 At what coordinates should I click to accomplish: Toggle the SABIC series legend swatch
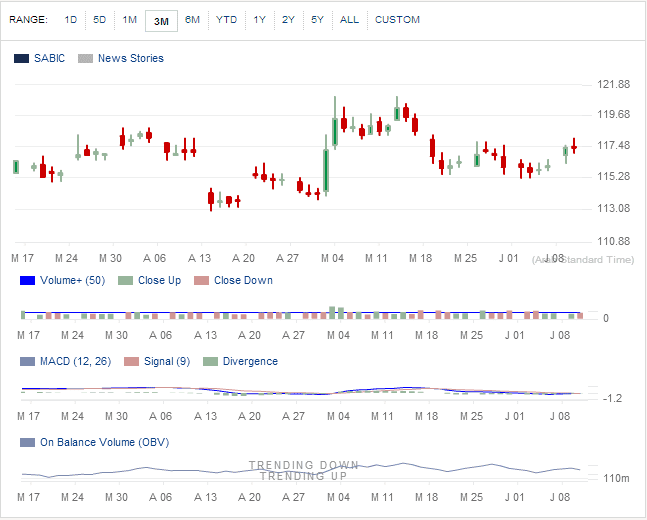tap(21, 59)
